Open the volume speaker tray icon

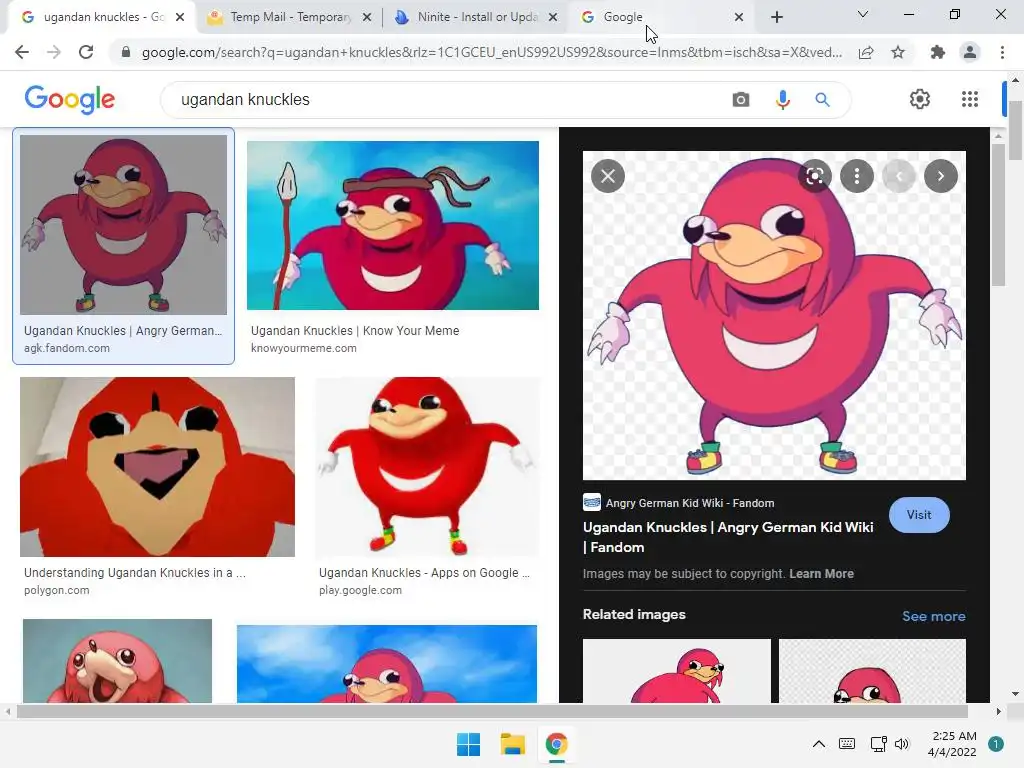(x=902, y=743)
